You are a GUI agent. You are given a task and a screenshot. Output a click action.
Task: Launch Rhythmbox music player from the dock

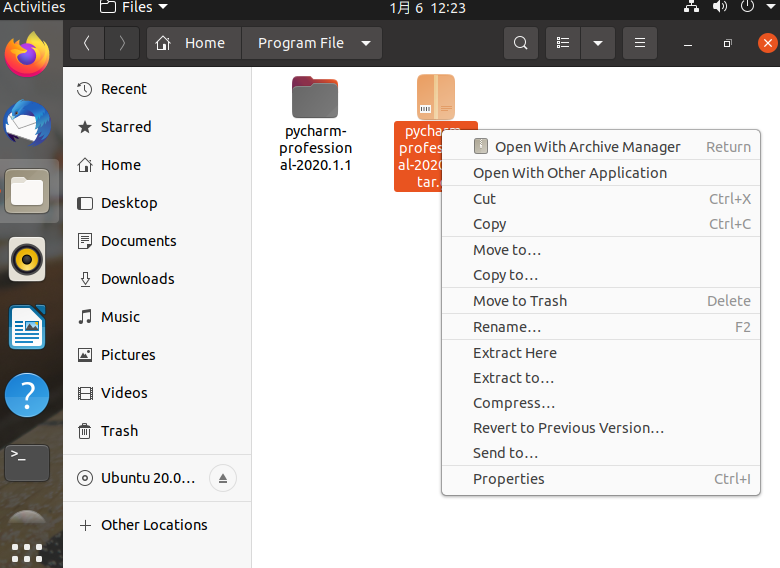(x=27, y=259)
